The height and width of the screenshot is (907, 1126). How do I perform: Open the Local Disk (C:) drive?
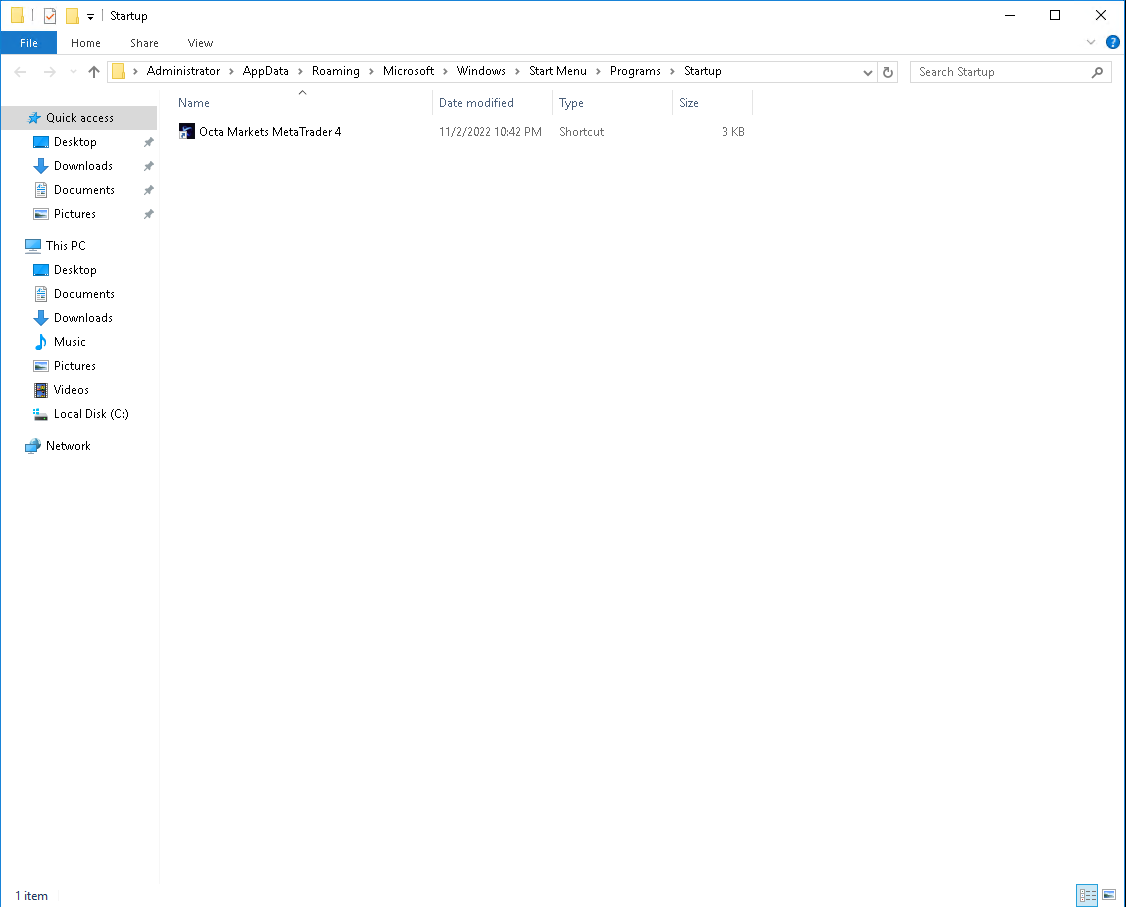pos(90,414)
